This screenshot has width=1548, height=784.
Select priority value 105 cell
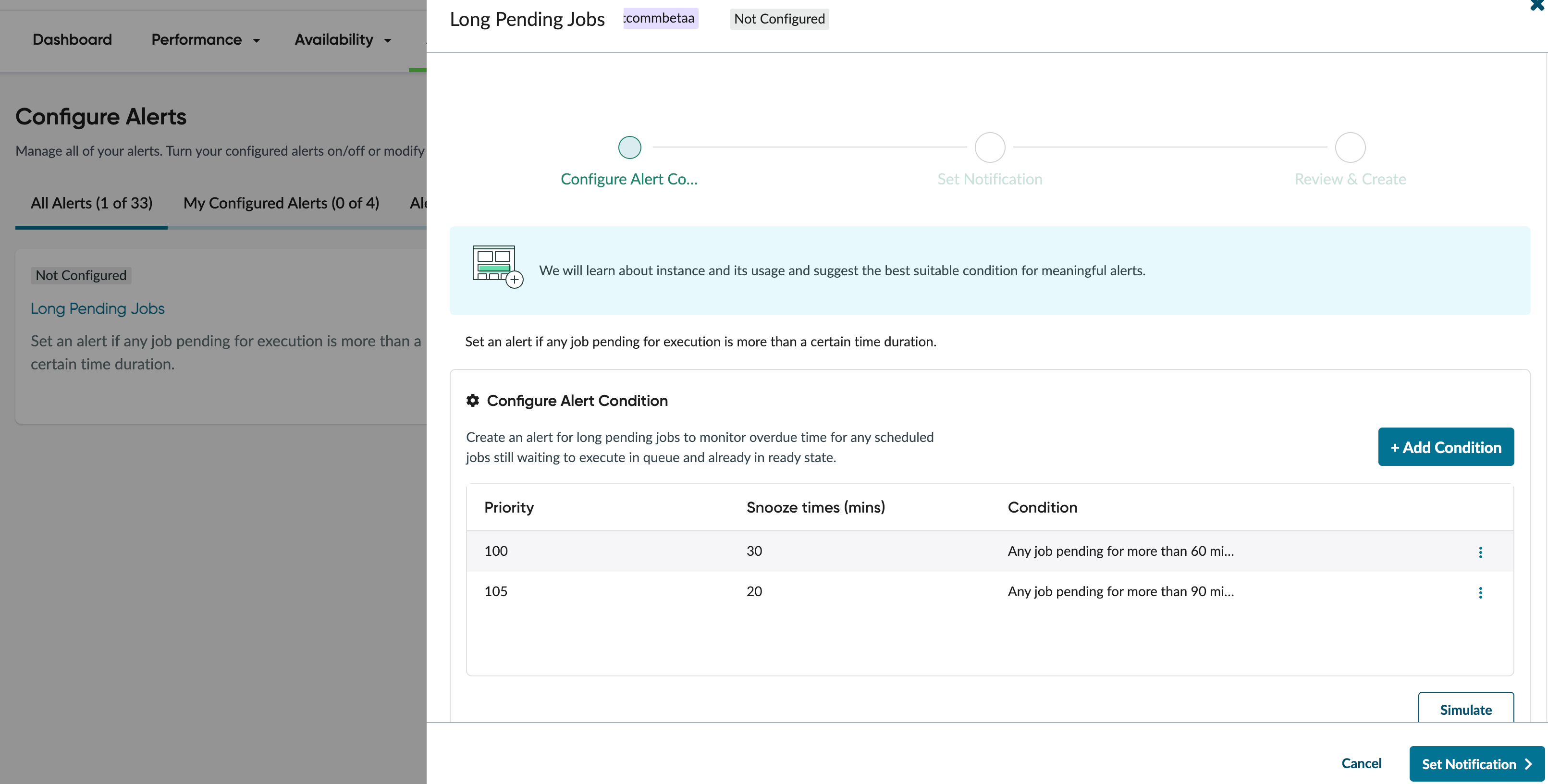pyautogui.click(x=496, y=591)
